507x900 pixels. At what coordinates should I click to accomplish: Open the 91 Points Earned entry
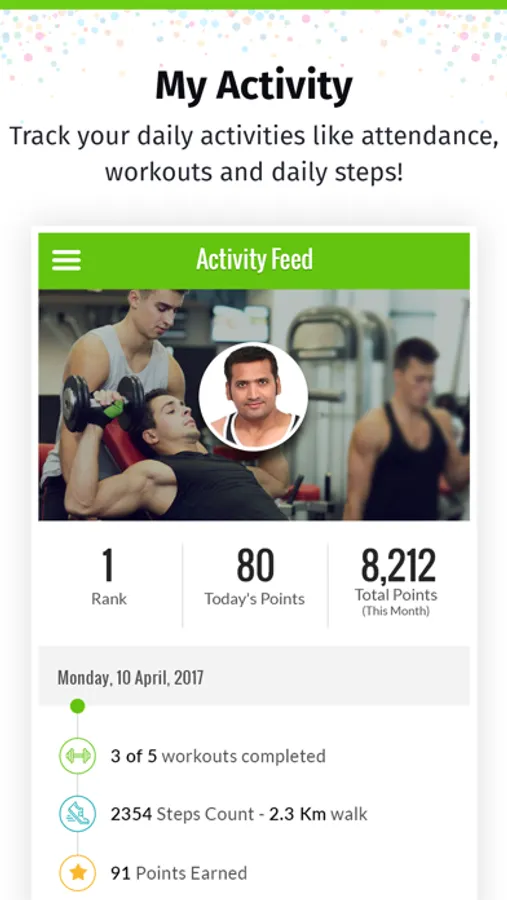click(179, 873)
